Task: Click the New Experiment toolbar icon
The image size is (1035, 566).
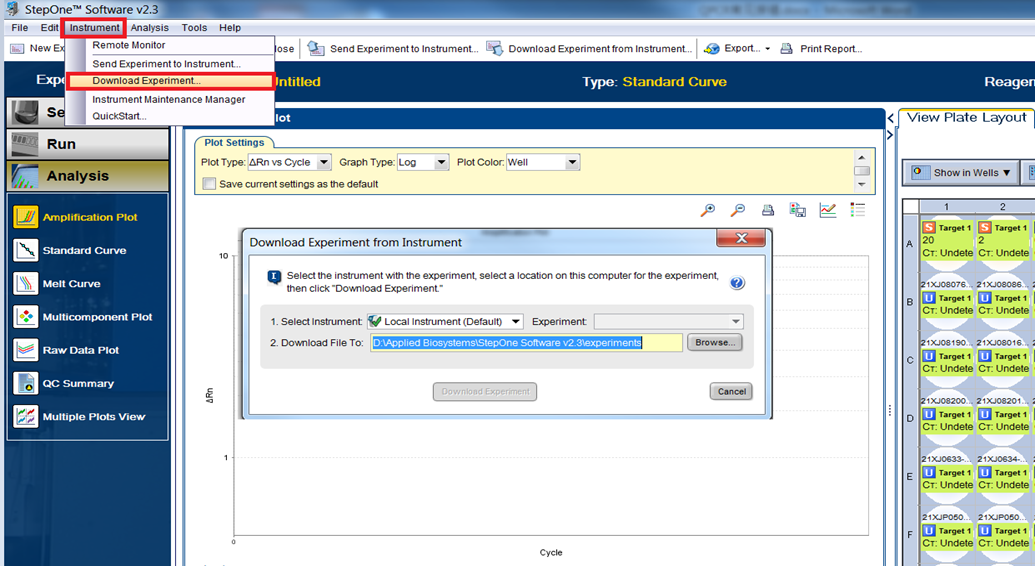Action: 17,48
